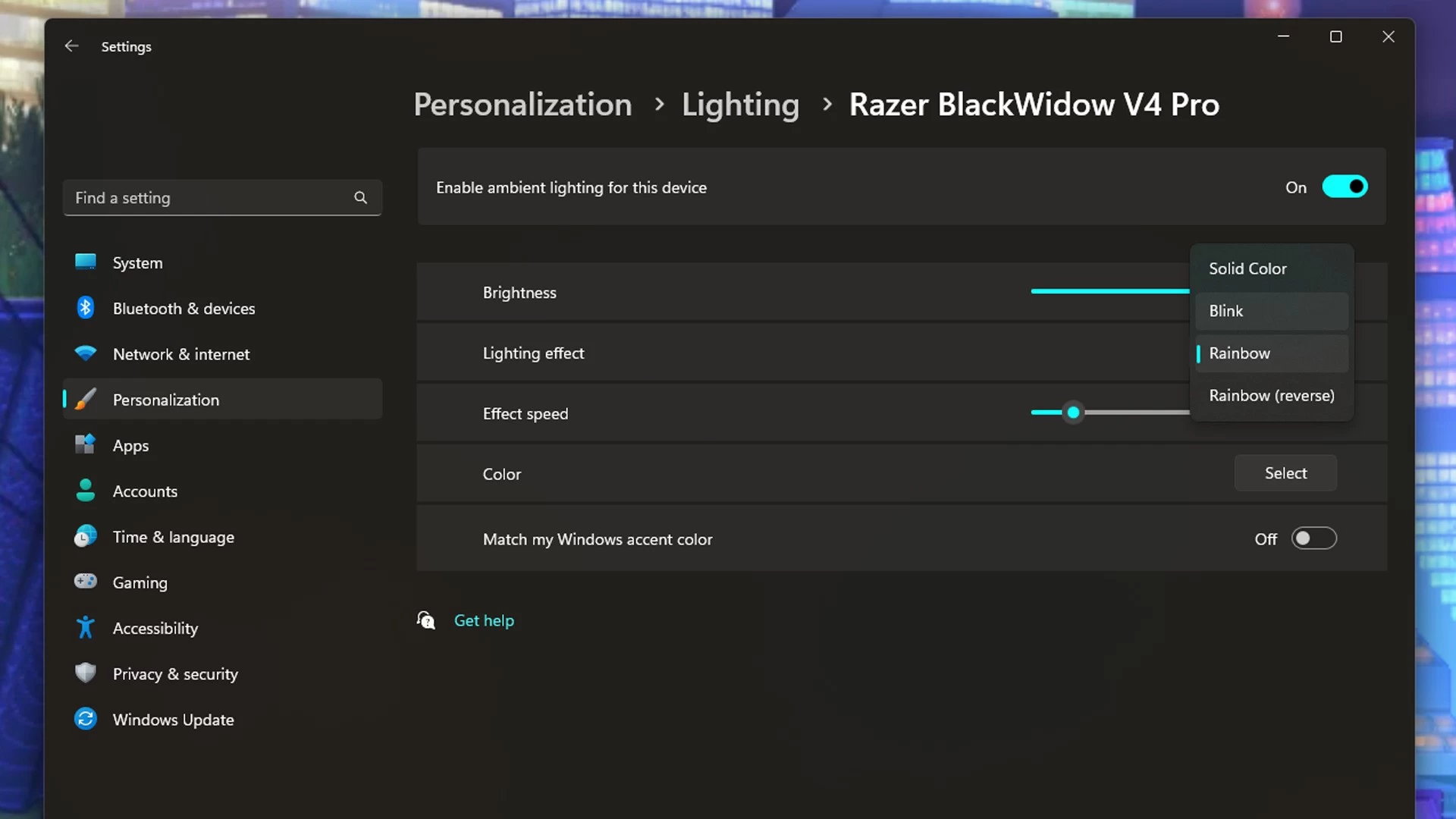The image size is (1456, 819).
Task: Select the Rainbow effect entry
Action: pos(1239,353)
